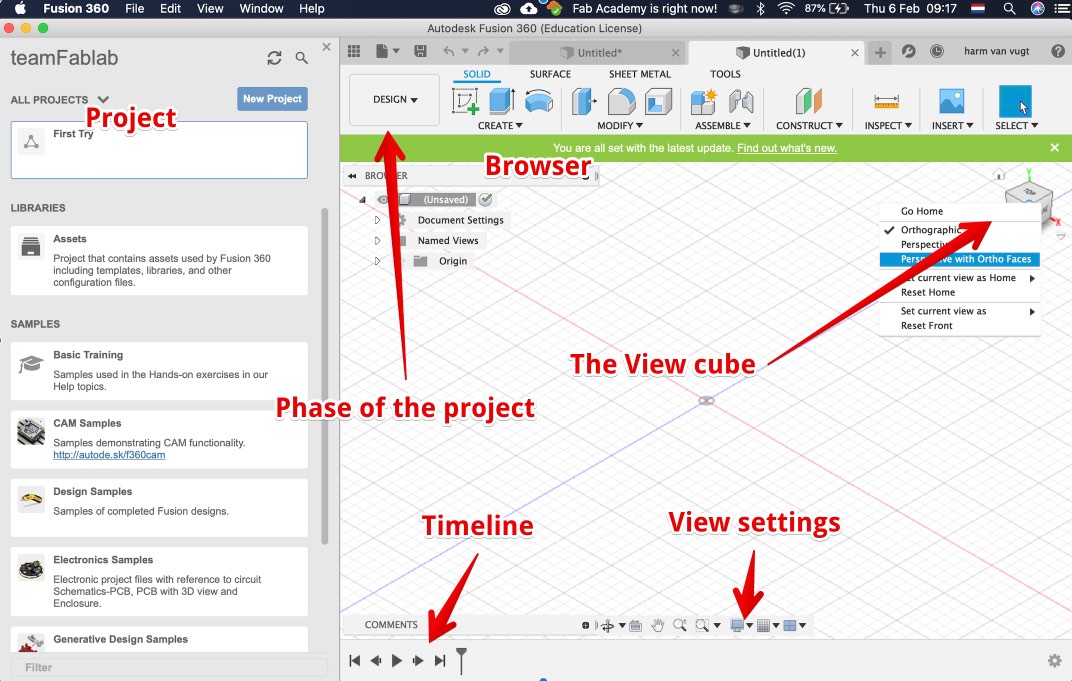Save the design with the floppy icon
1072x681 pixels.
(420, 51)
